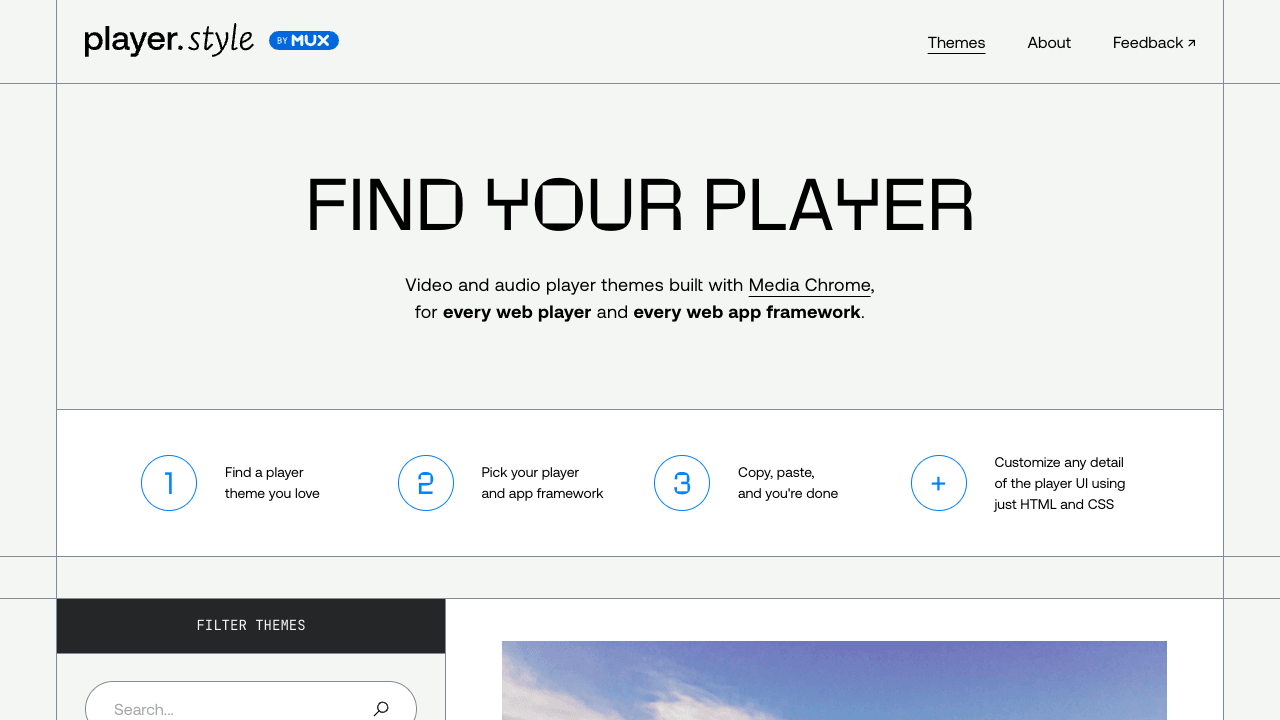The image size is (1280, 720).
Task: Click the FIND YOUR PLAYER heading
Action: 640,206
